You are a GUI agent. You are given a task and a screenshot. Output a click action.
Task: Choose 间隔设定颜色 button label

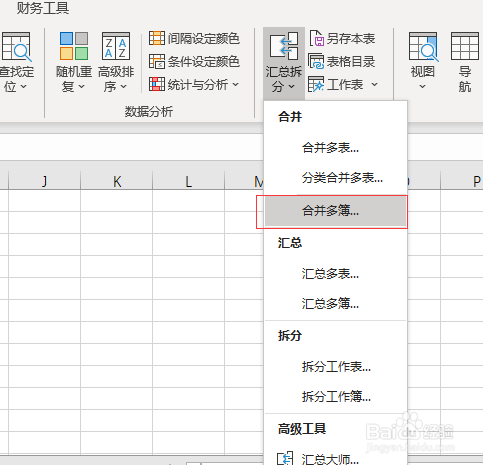204,38
